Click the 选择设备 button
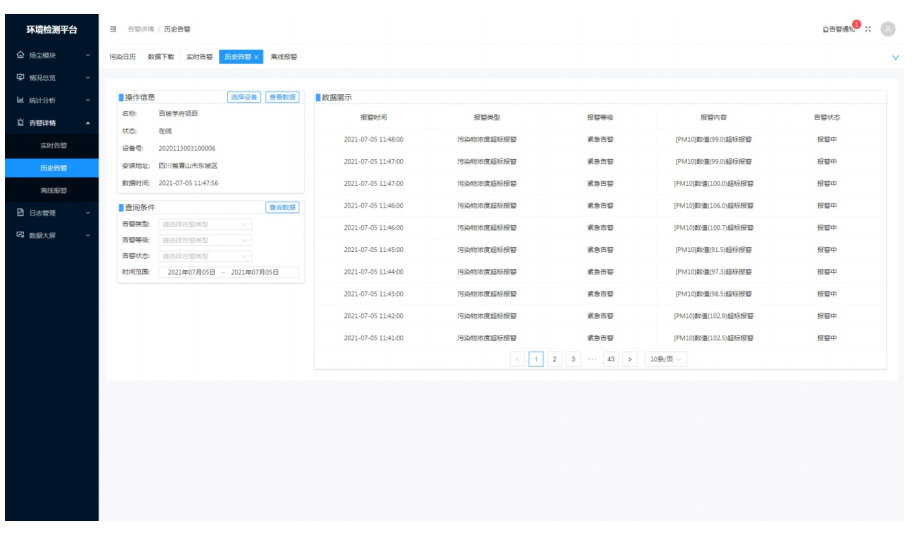The height and width of the screenshot is (537, 917). coord(244,97)
